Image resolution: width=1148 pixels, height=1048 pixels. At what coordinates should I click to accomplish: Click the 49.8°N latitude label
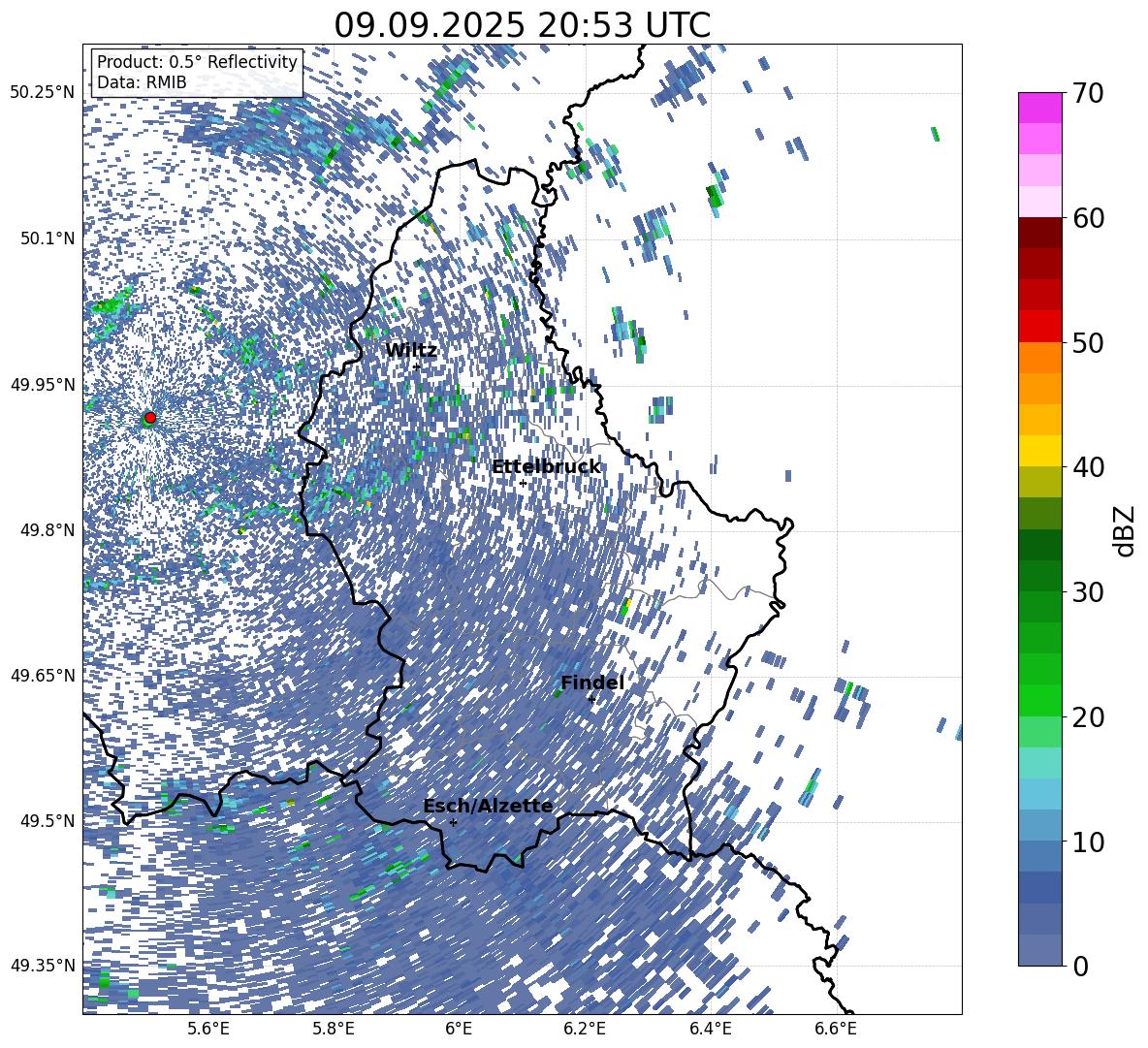[47, 530]
